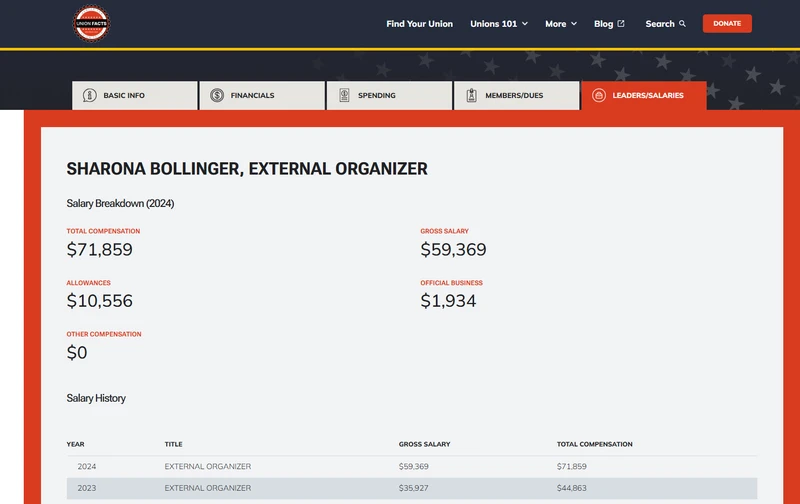Click the magnifying glass search icon
800x504 pixels.
tap(683, 24)
